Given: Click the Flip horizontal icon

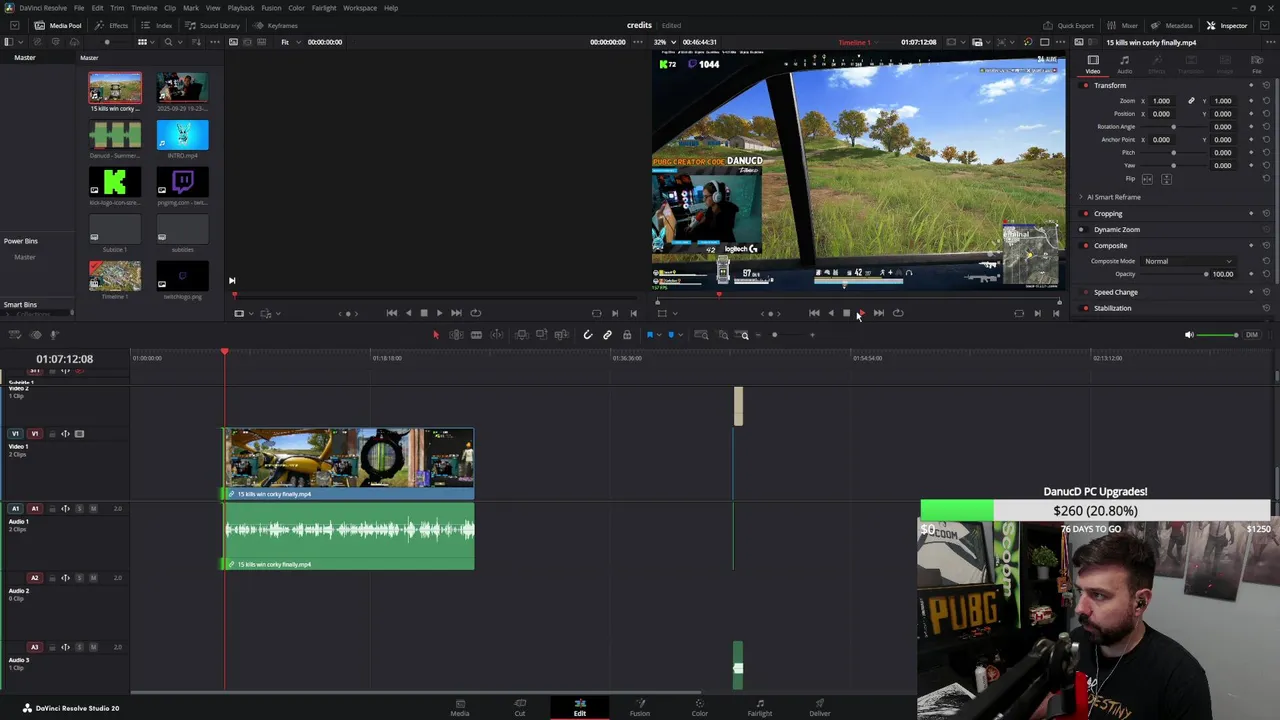Looking at the screenshot, I should pyautogui.click(x=1147, y=178).
